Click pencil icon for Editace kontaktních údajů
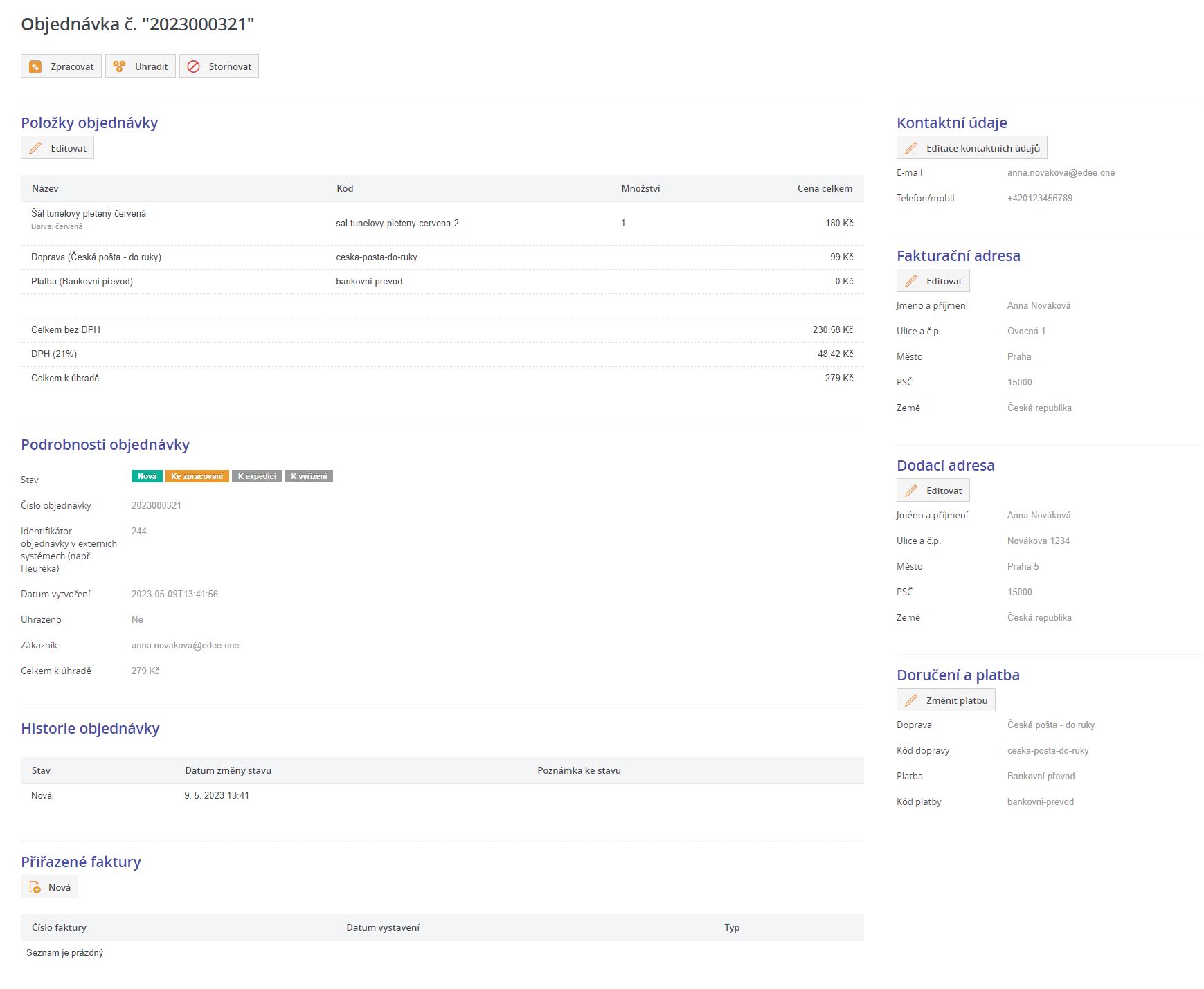This screenshot has width=1204, height=989. [911, 148]
